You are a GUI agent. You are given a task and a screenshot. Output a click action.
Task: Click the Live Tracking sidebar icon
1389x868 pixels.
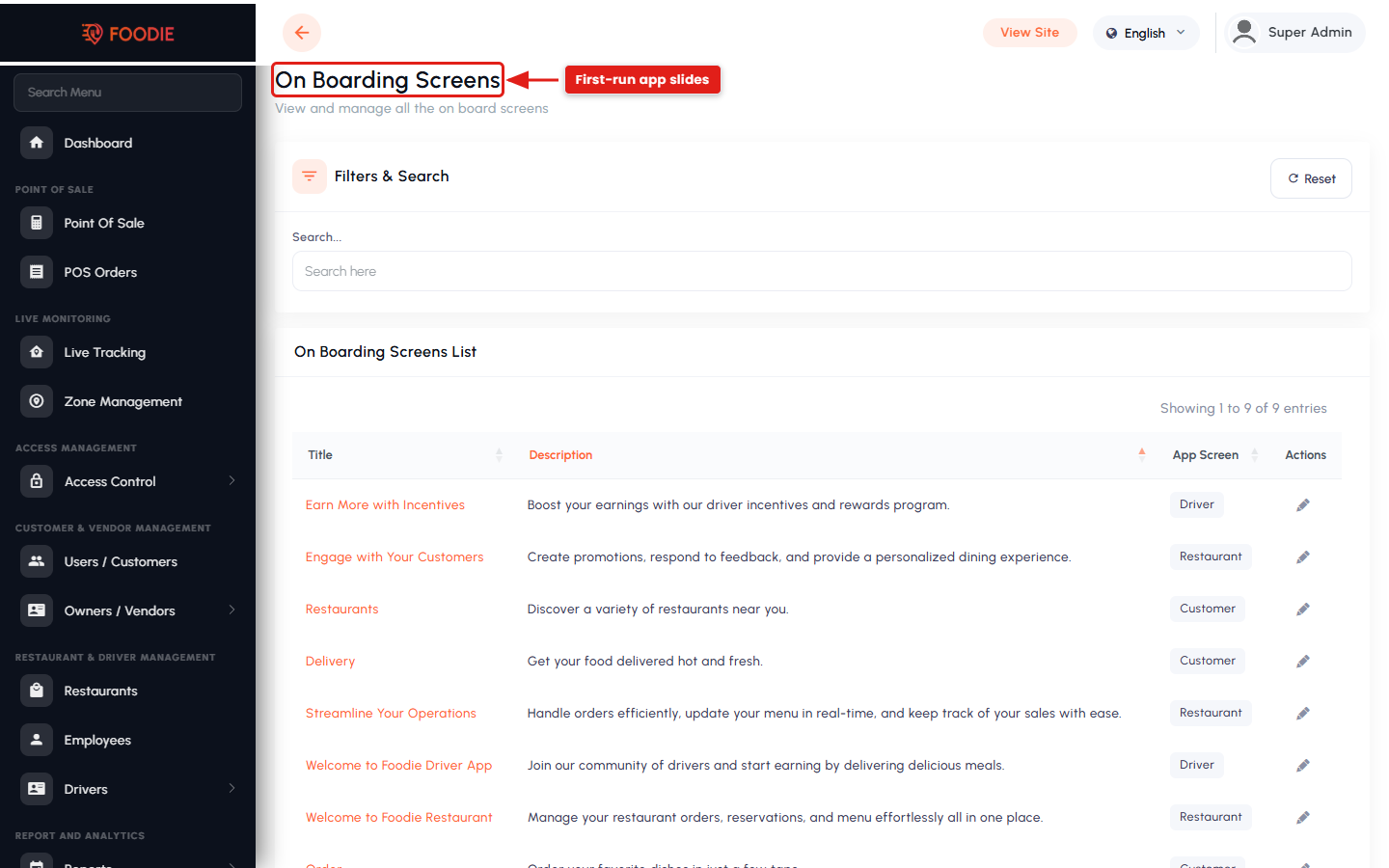coord(37,352)
